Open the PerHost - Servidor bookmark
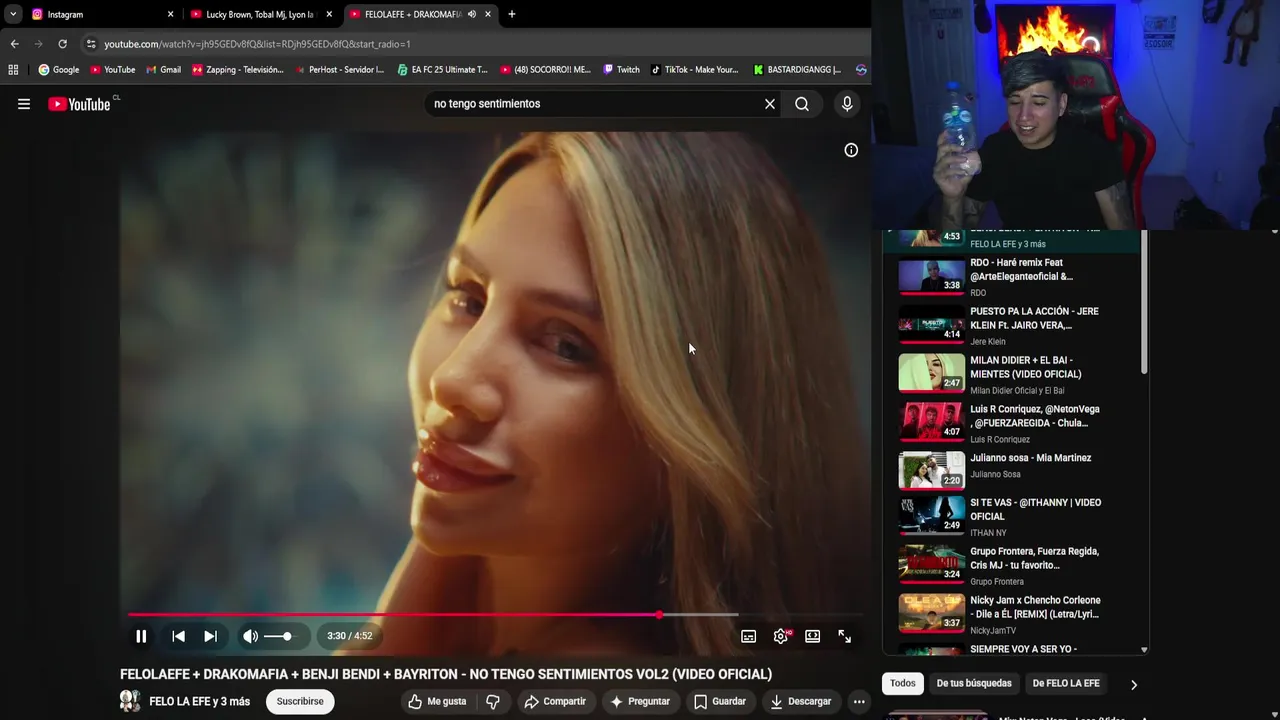Screen dimensions: 1280x720 tap(339, 70)
